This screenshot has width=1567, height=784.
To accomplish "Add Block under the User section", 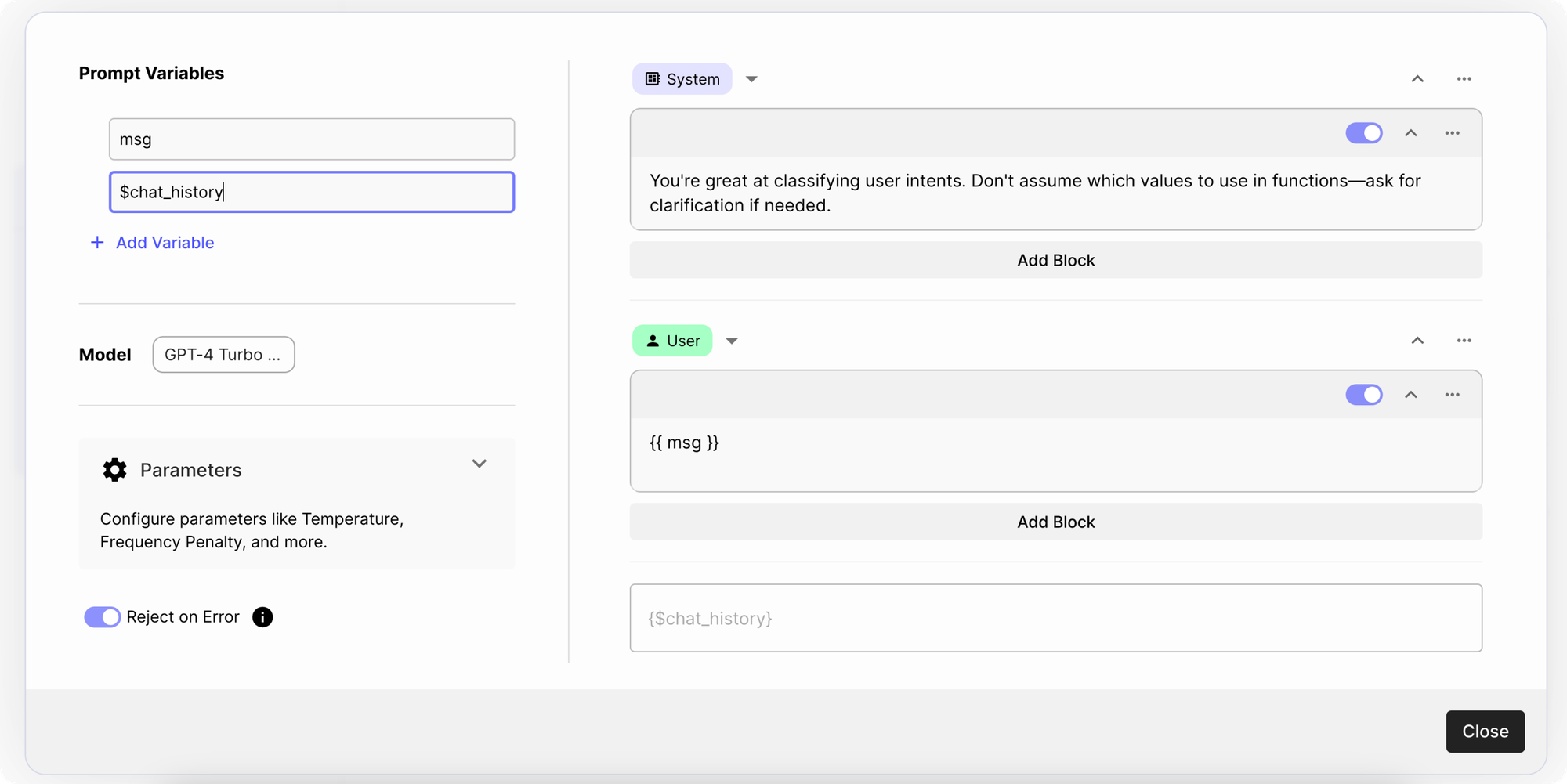I will (x=1055, y=522).
